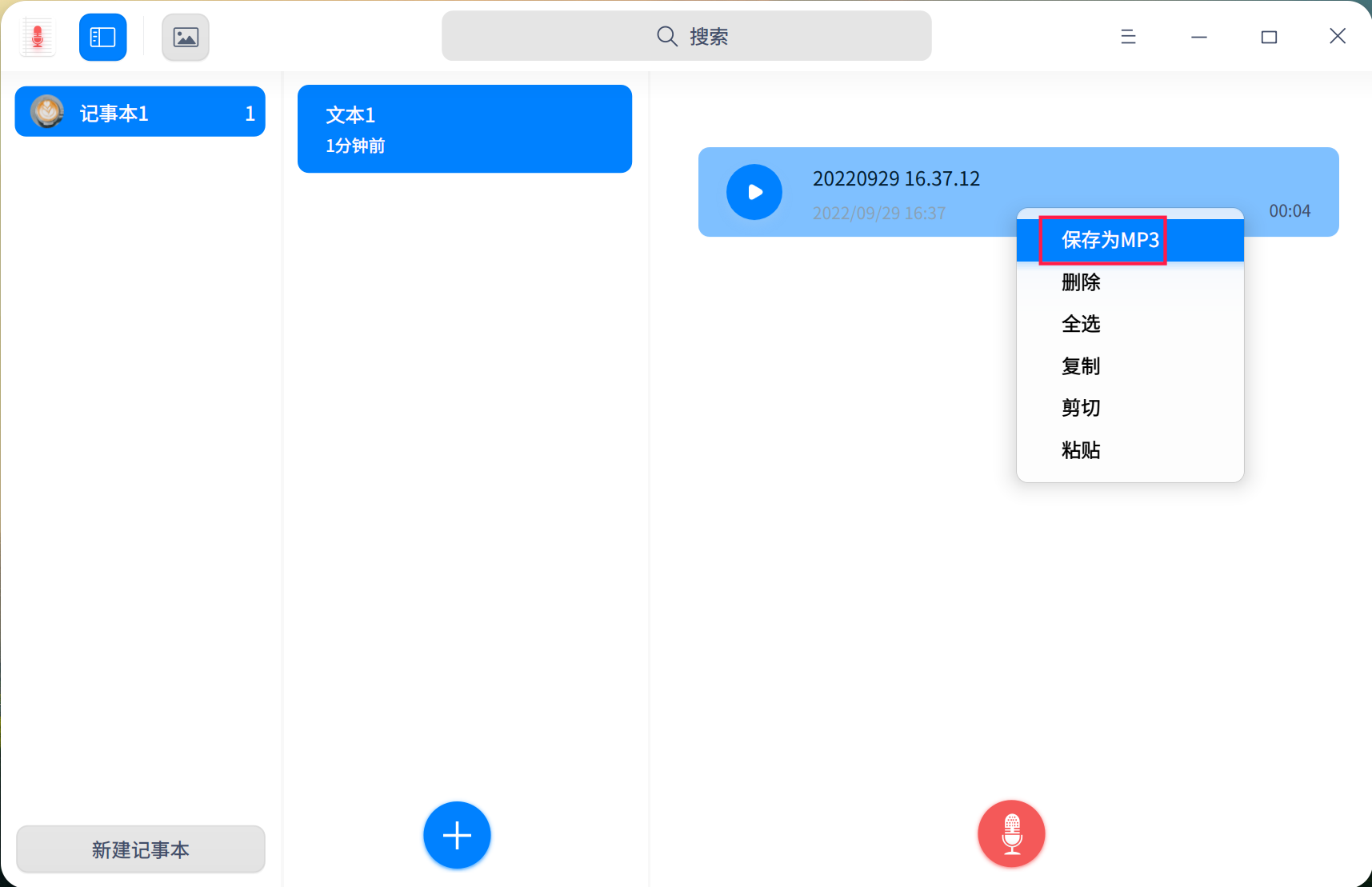This screenshot has height=887, width=1372.
Task: Click the 新建记事本 button
Action: (140, 849)
